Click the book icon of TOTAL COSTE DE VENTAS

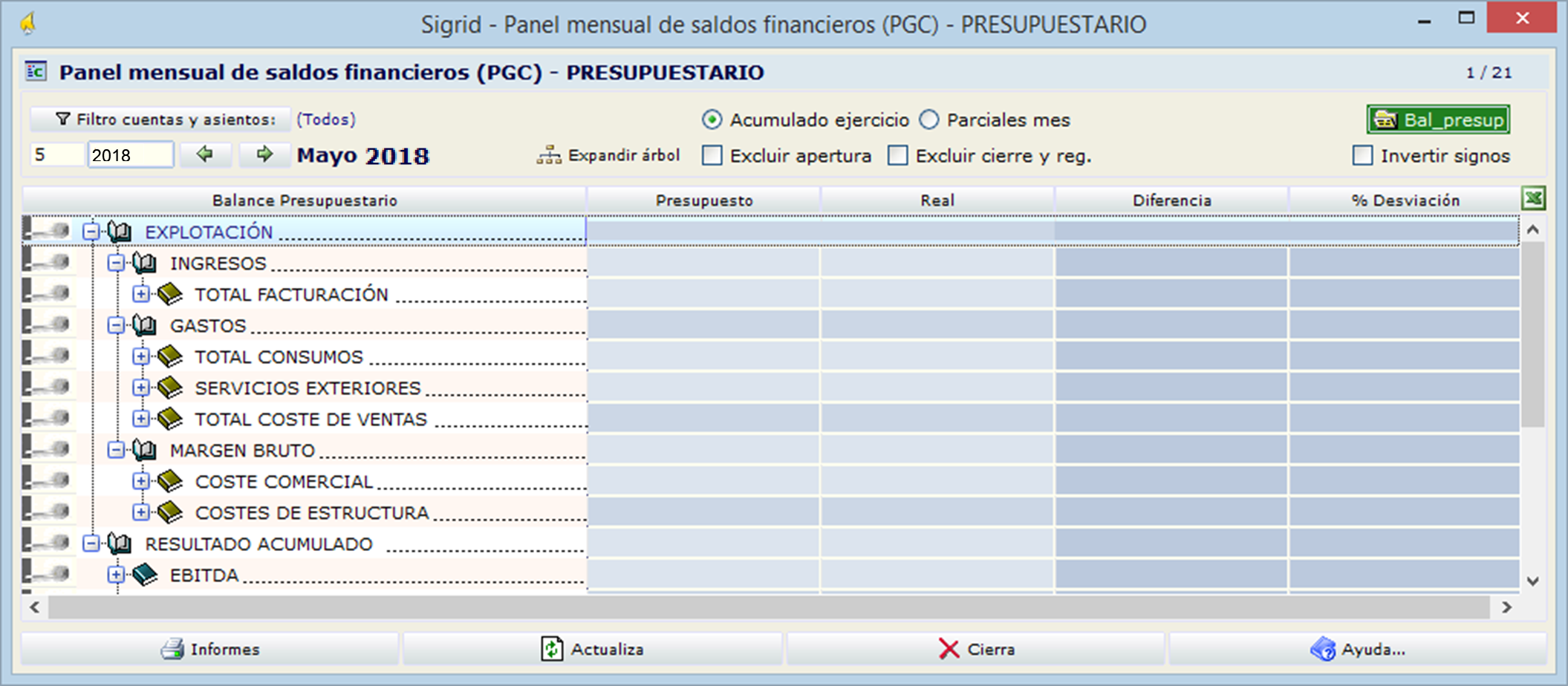click(170, 419)
